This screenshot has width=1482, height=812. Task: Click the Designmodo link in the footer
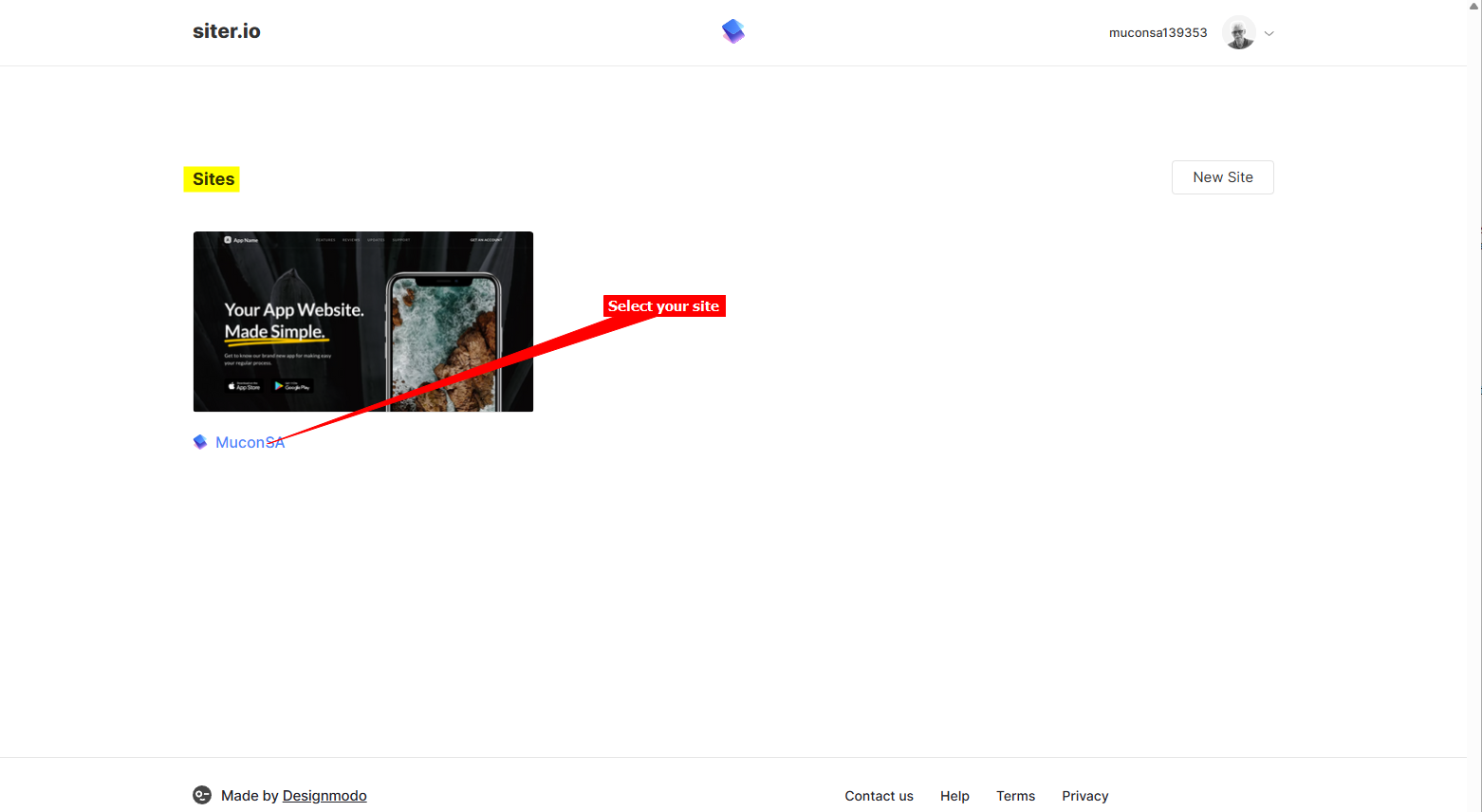[324, 795]
